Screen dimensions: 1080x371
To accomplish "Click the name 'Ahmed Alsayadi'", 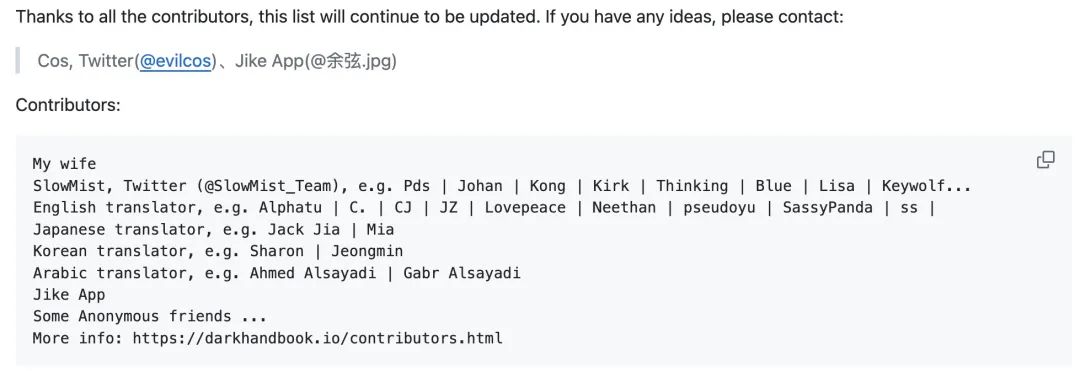I will point(313,273).
